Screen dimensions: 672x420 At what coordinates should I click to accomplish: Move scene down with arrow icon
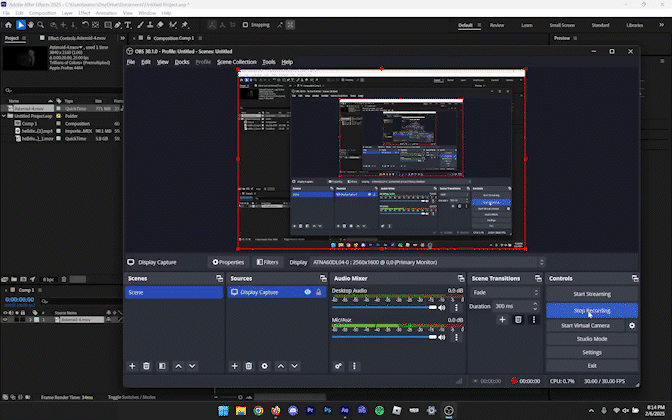[192, 366]
